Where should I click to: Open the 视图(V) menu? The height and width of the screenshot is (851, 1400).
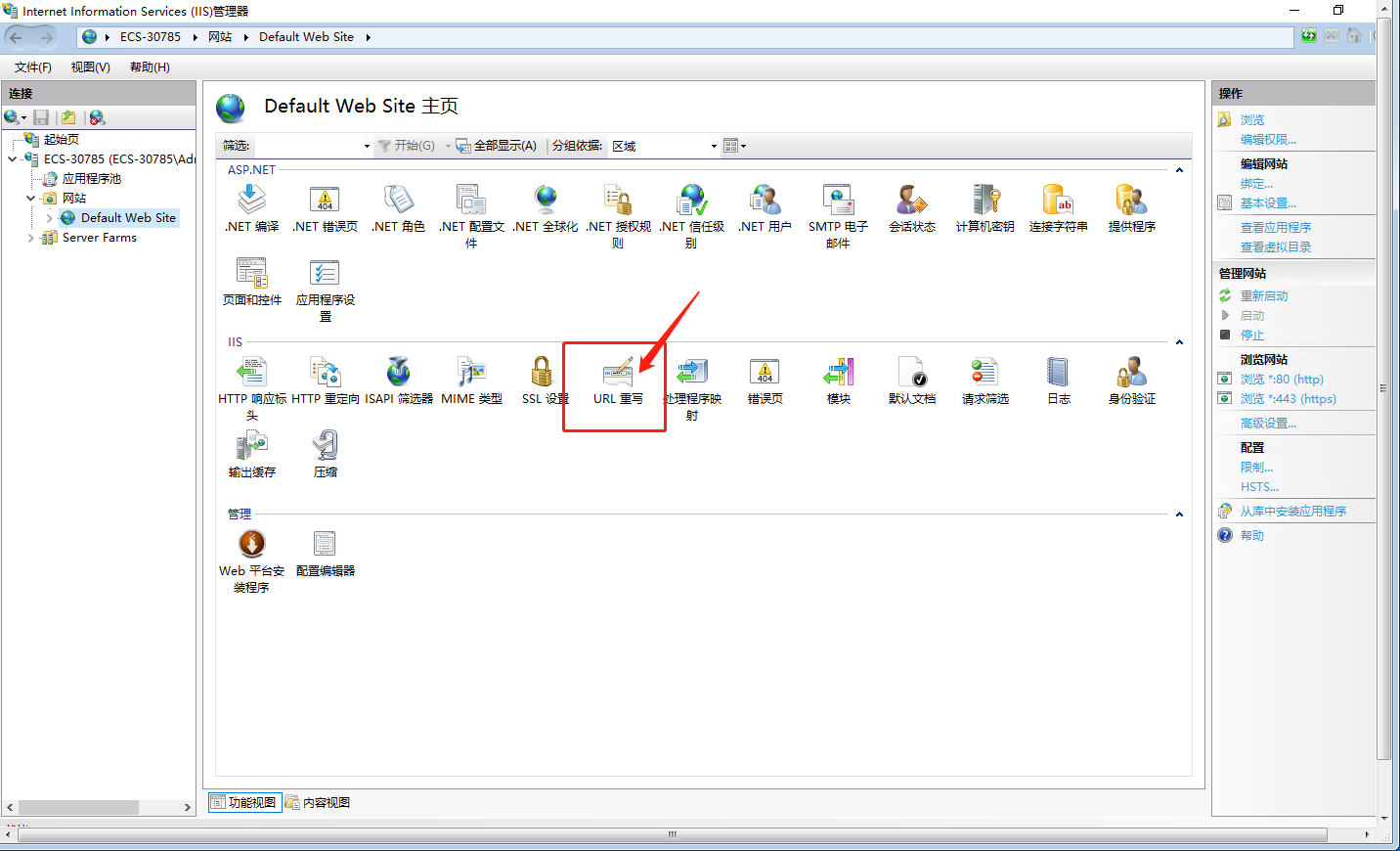click(x=89, y=67)
